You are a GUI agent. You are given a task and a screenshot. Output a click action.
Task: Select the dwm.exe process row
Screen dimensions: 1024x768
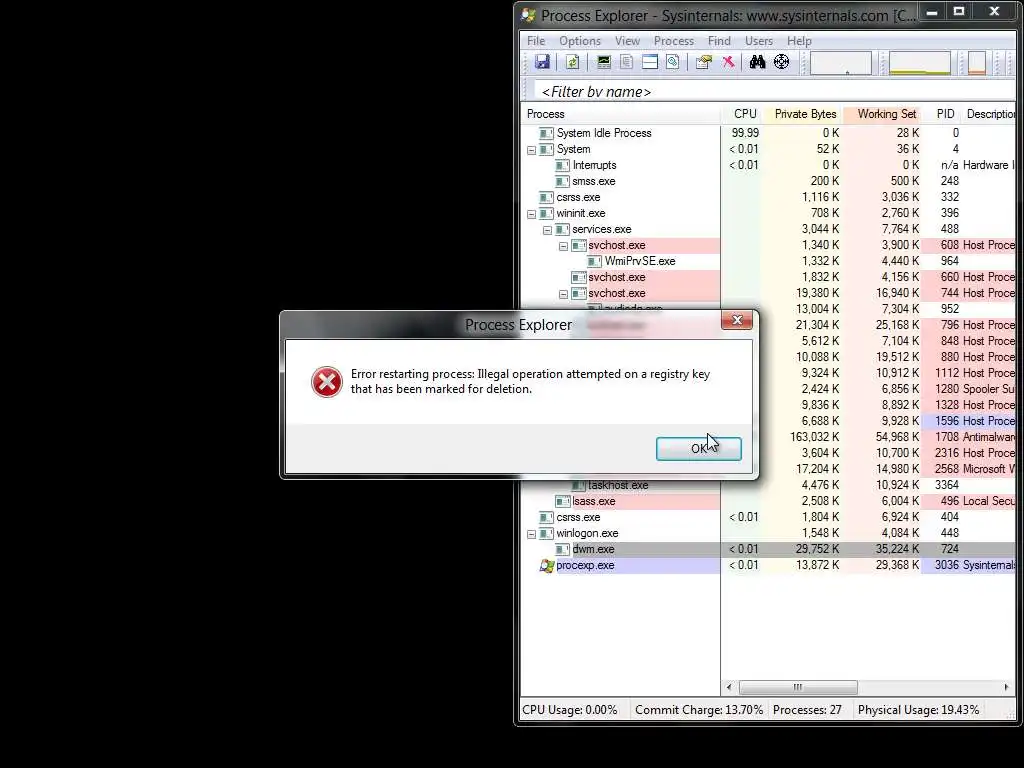pos(769,549)
